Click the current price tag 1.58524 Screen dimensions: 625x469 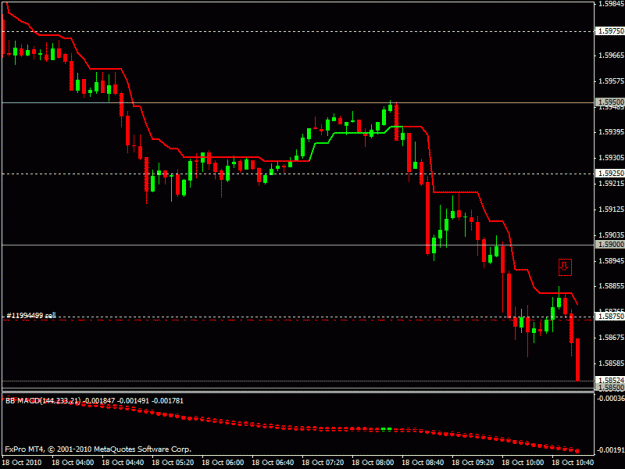point(610,380)
